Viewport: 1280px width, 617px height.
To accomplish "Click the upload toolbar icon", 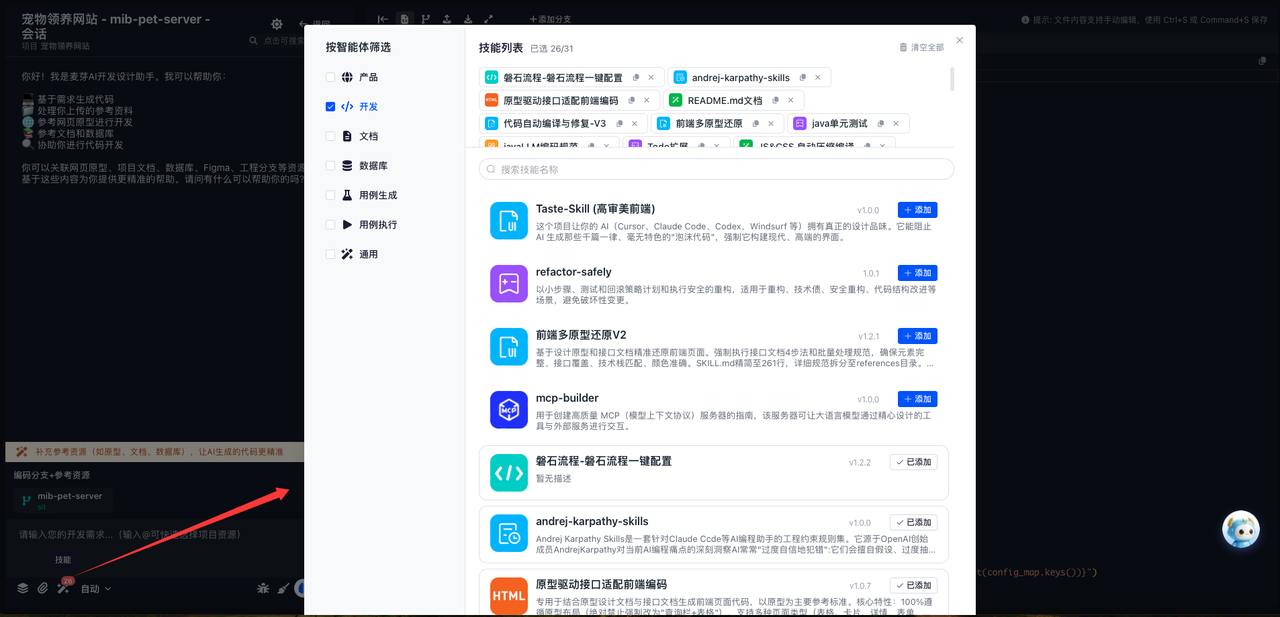I will pyautogui.click(x=446, y=19).
